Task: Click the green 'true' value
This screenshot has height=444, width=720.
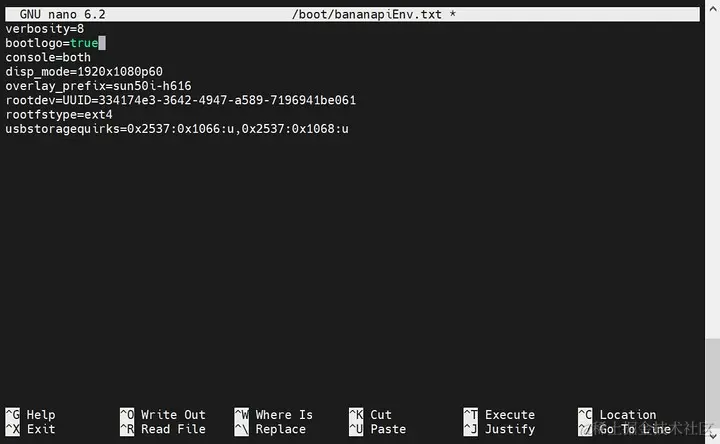Action: [84, 43]
